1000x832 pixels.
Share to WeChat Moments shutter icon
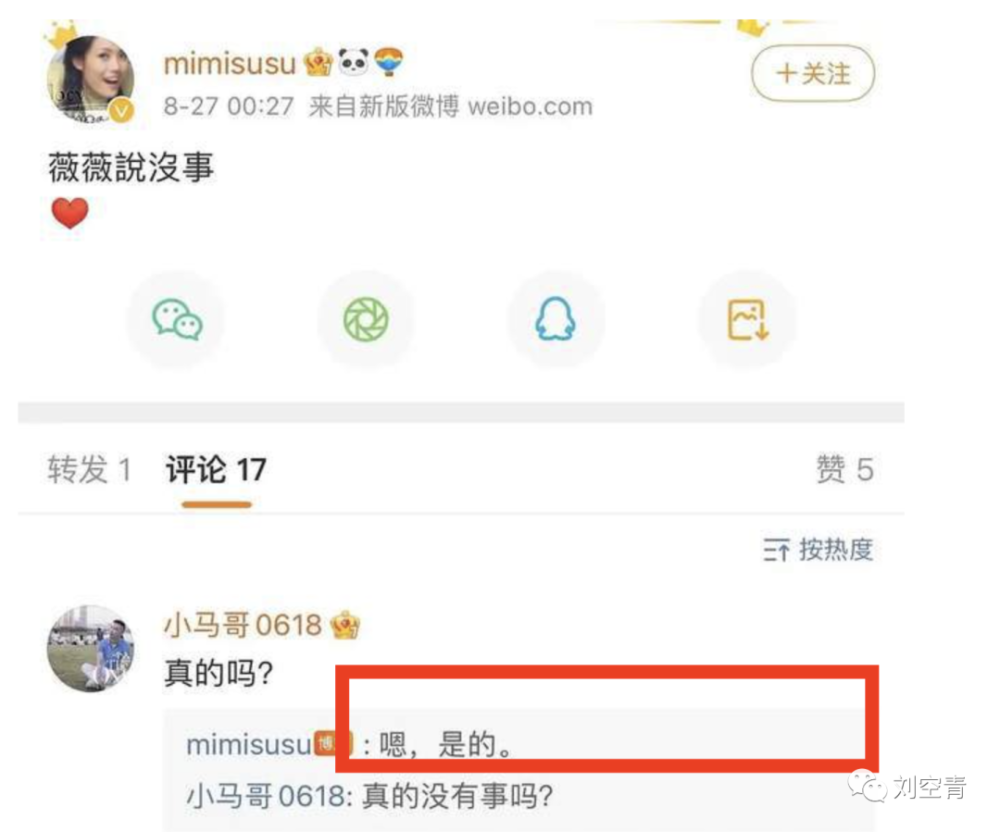point(366,319)
